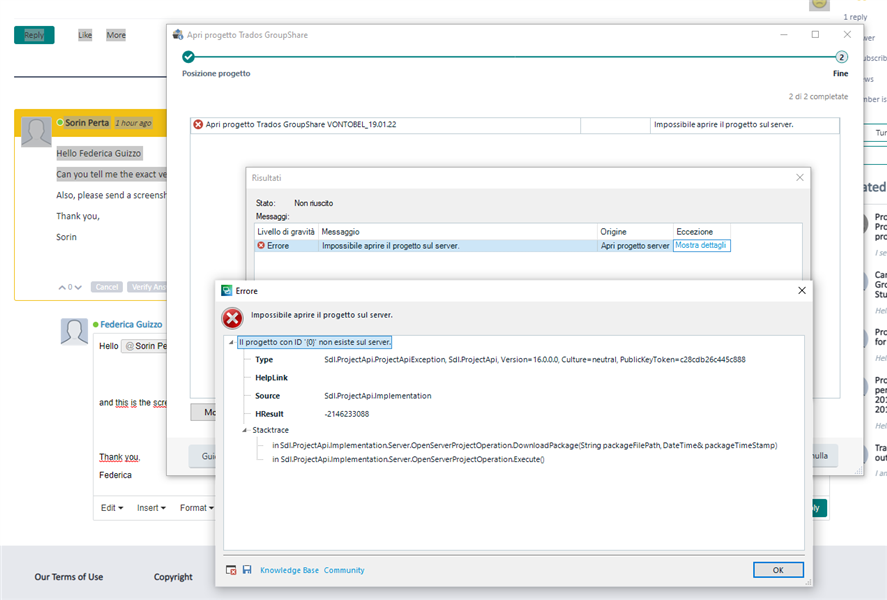Open Our Terms of Use footer link
Viewport: 887px width, 600px height.
pyautogui.click(x=68, y=577)
